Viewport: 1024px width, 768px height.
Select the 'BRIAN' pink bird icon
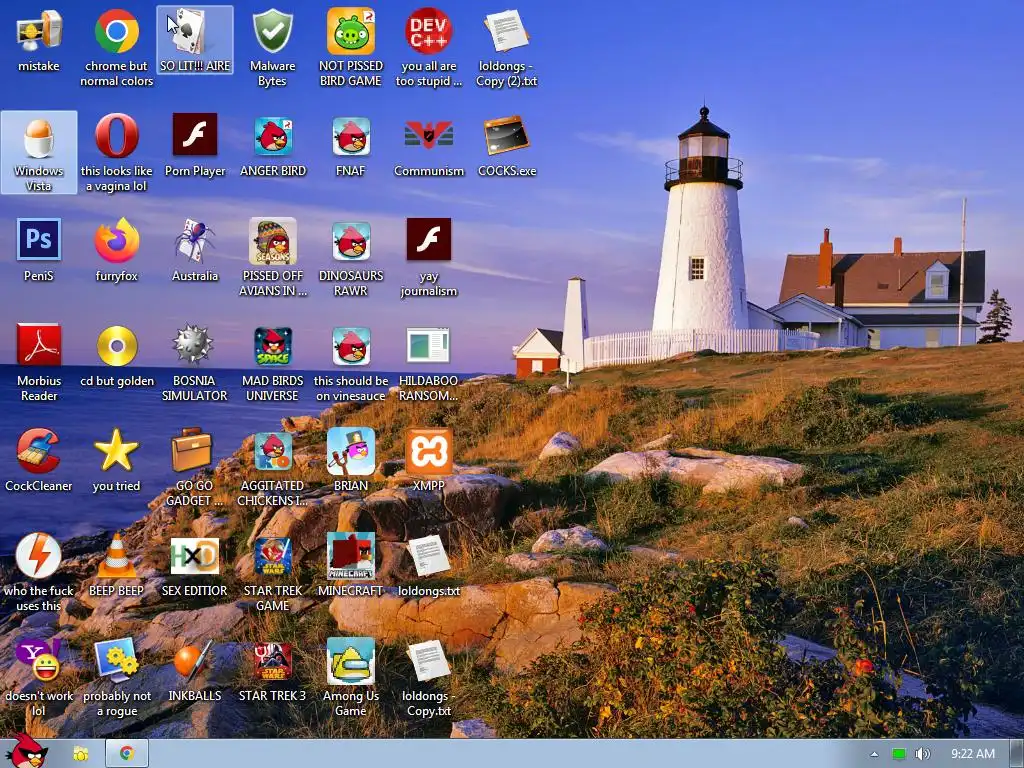pos(351,460)
